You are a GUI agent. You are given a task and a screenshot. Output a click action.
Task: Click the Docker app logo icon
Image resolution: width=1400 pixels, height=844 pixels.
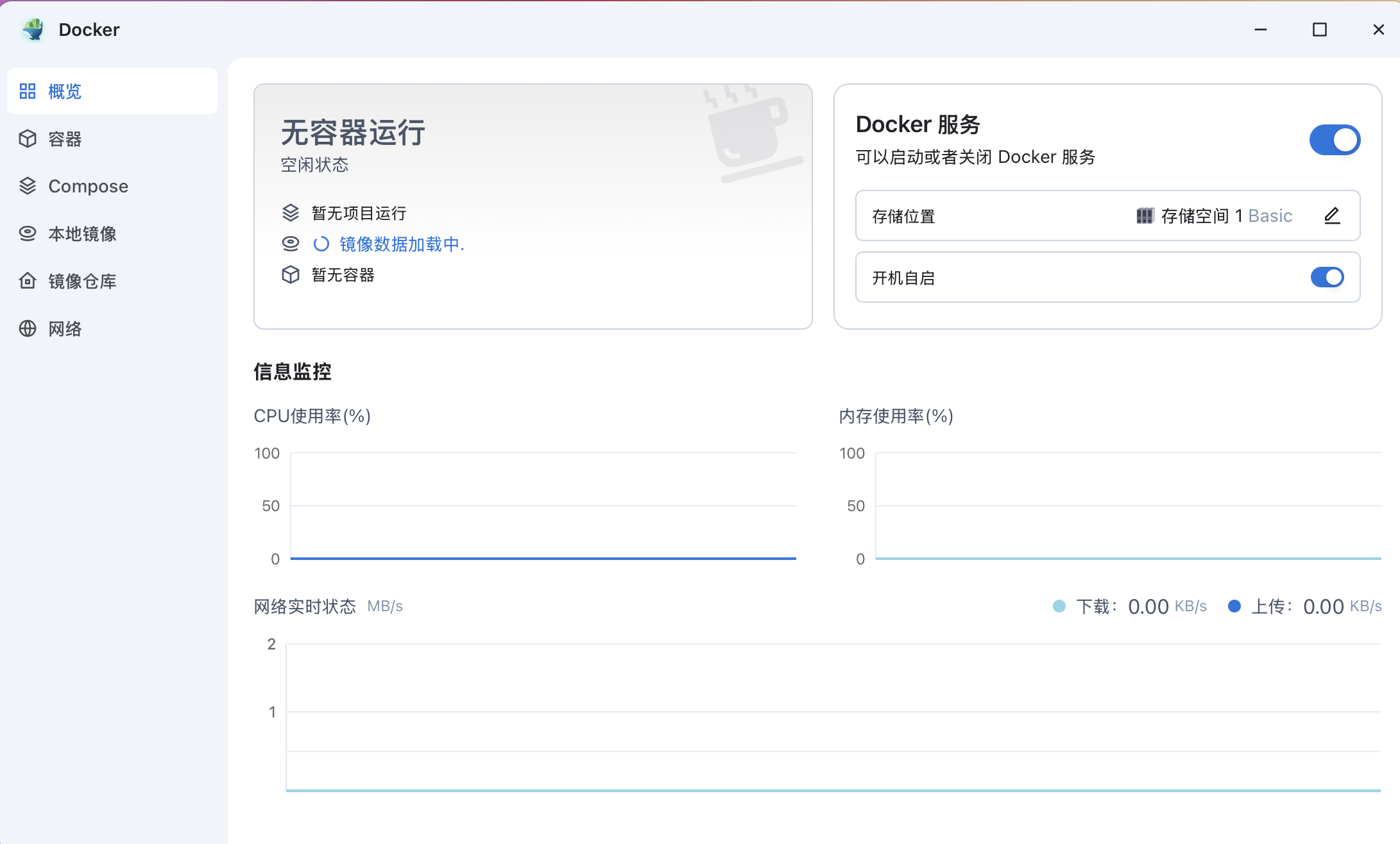(33, 30)
